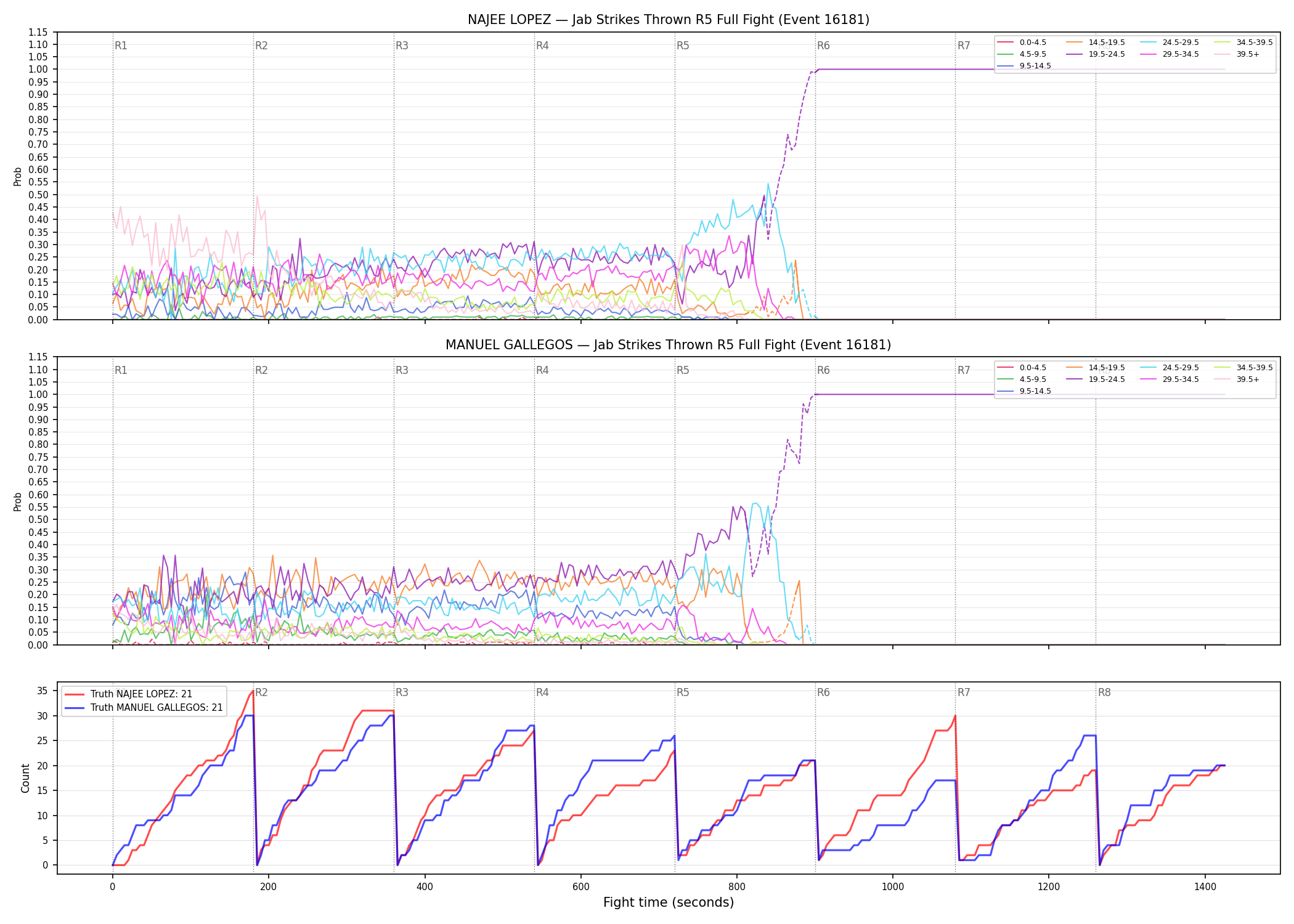Click the 'Fight time (seconds)' axis label

(669, 902)
